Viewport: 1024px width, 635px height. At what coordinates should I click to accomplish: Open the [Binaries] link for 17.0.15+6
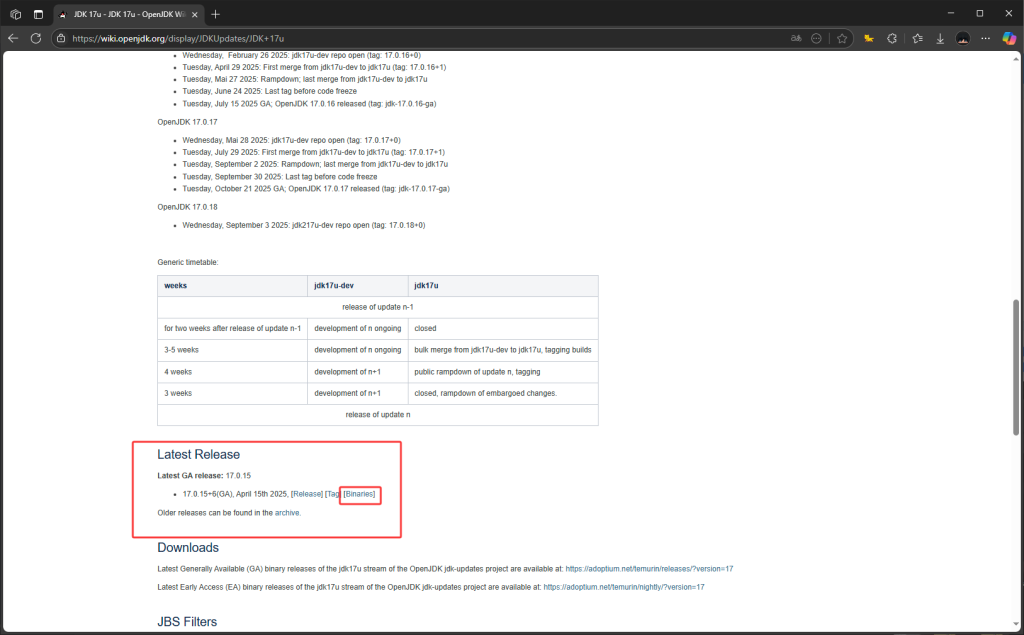point(359,495)
